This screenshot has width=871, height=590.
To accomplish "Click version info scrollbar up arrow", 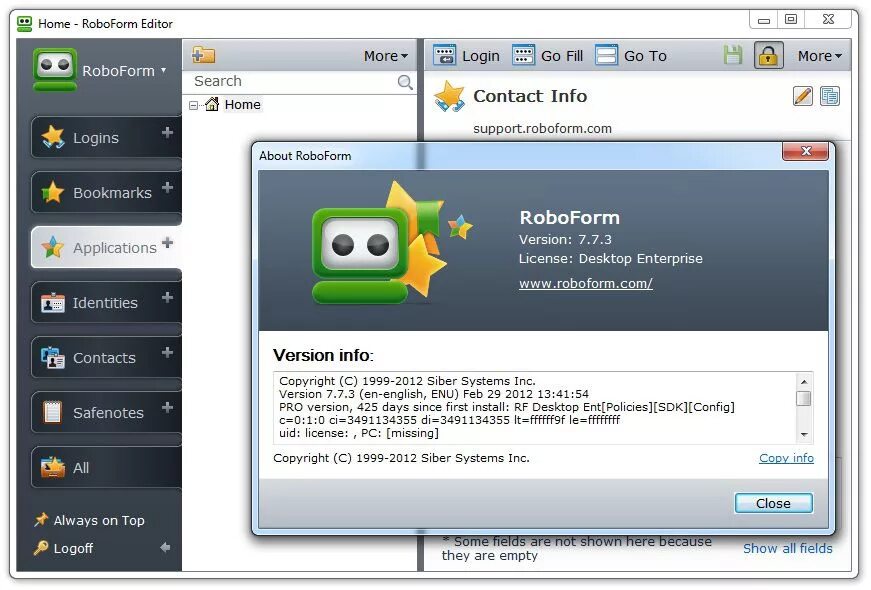I will tap(804, 381).
